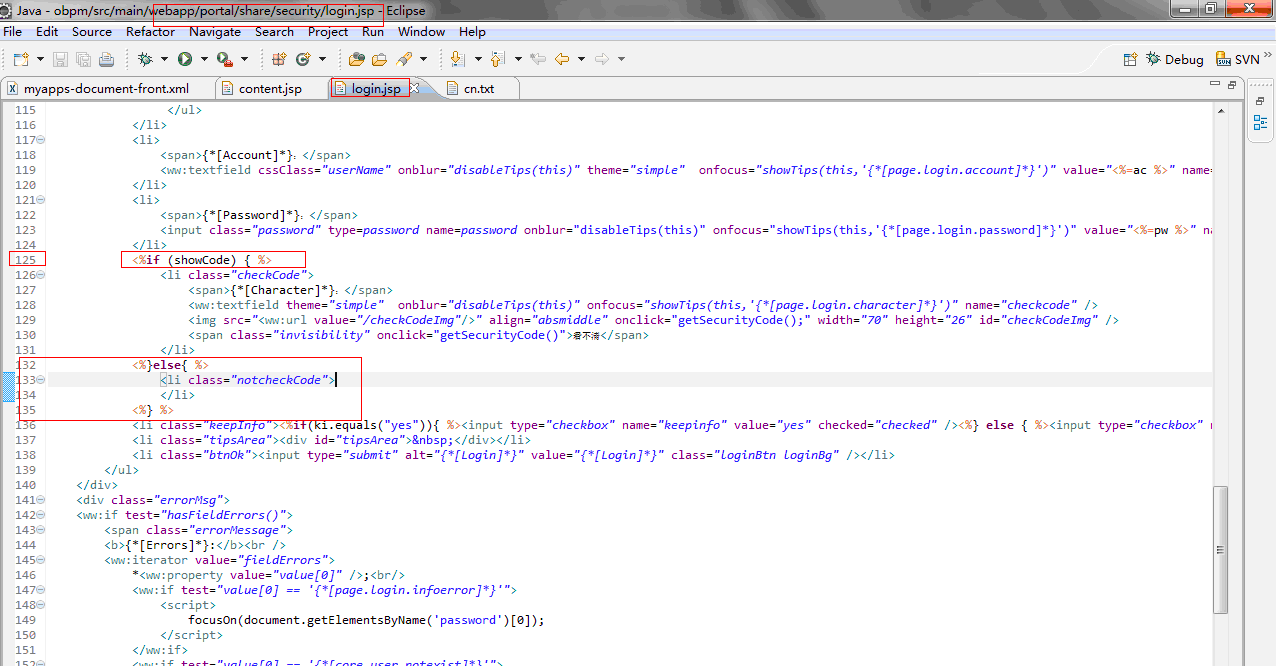1276x666 pixels.
Task: Collapse code fold at line 148
Action: pos(41,605)
